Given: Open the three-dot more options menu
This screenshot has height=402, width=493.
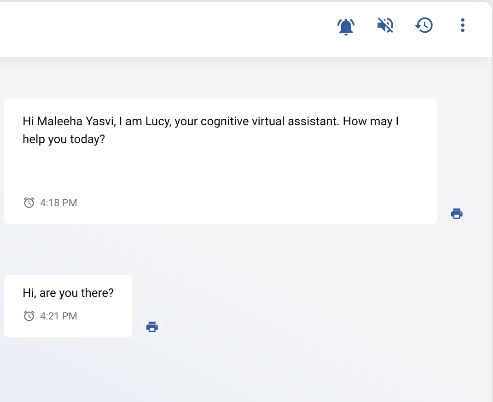Looking at the screenshot, I should pos(462,25).
